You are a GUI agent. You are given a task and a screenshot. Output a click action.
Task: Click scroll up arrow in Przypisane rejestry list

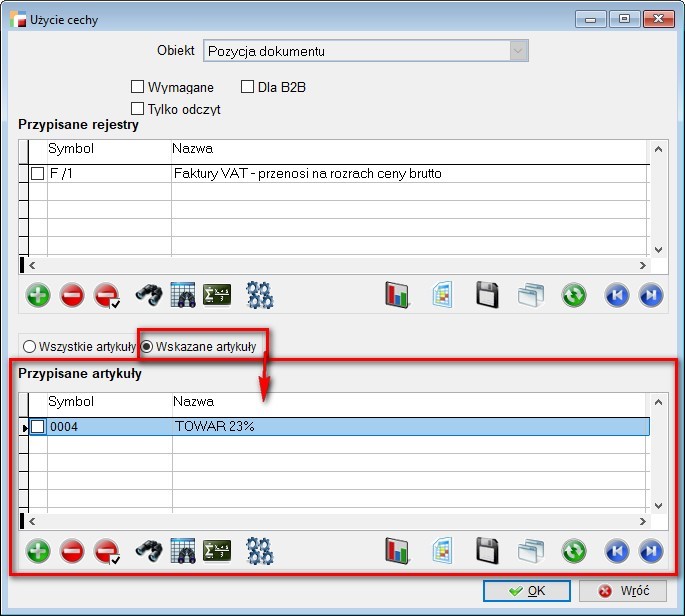659,149
